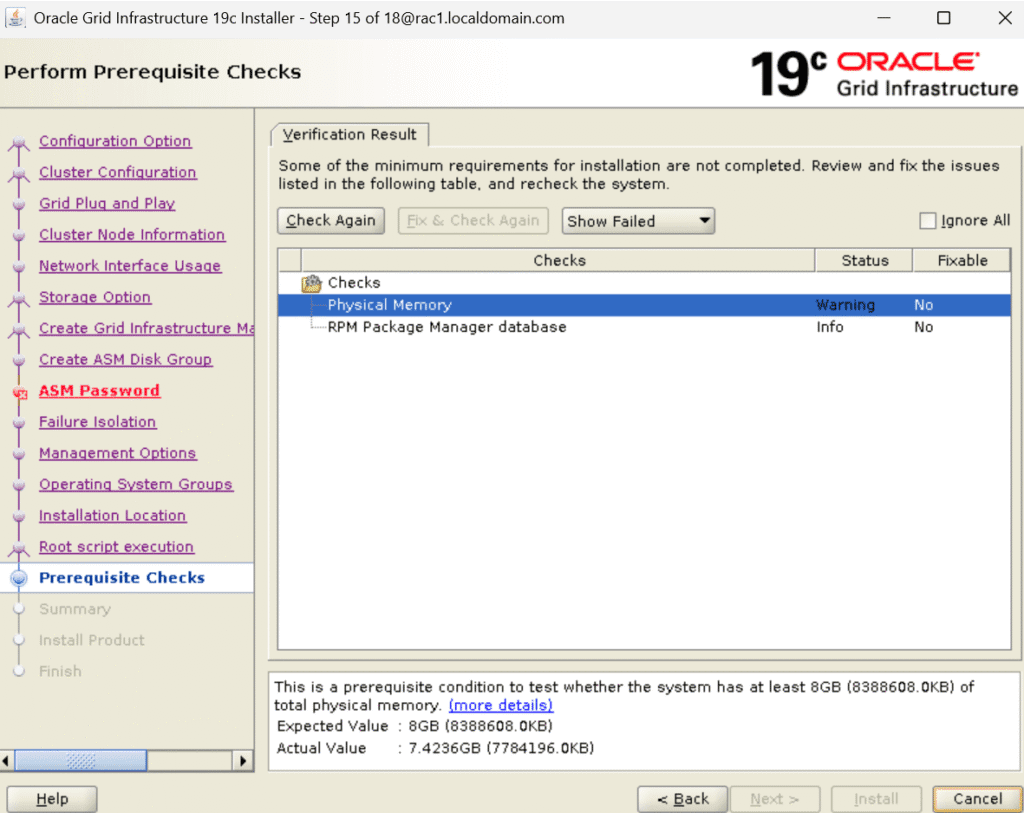This screenshot has width=1024, height=813.
Task: Click the Root script execution step node icon
Action: pyautogui.click(x=19, y=548)
